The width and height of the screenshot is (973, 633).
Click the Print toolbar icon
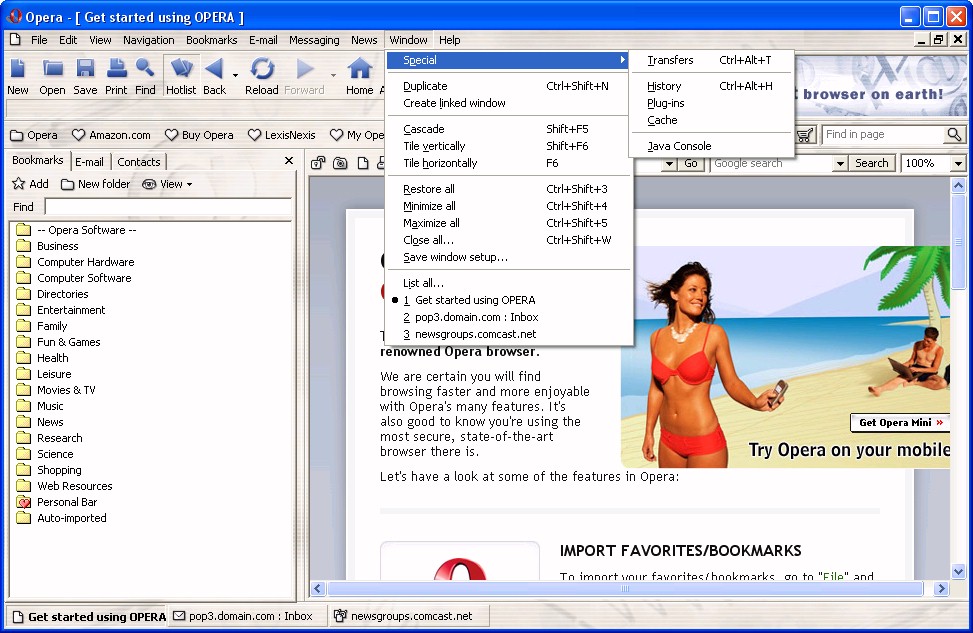(x=116, y=76)
